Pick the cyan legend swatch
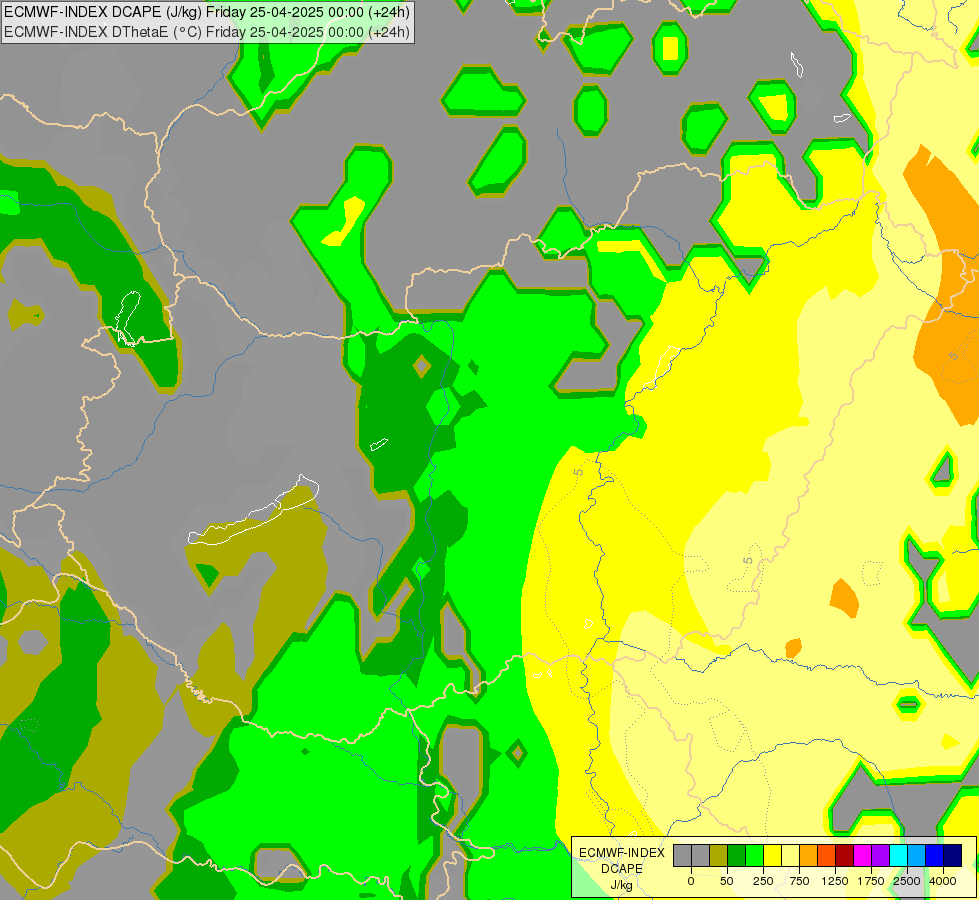 pyautogui.click(x=898, y=855)
